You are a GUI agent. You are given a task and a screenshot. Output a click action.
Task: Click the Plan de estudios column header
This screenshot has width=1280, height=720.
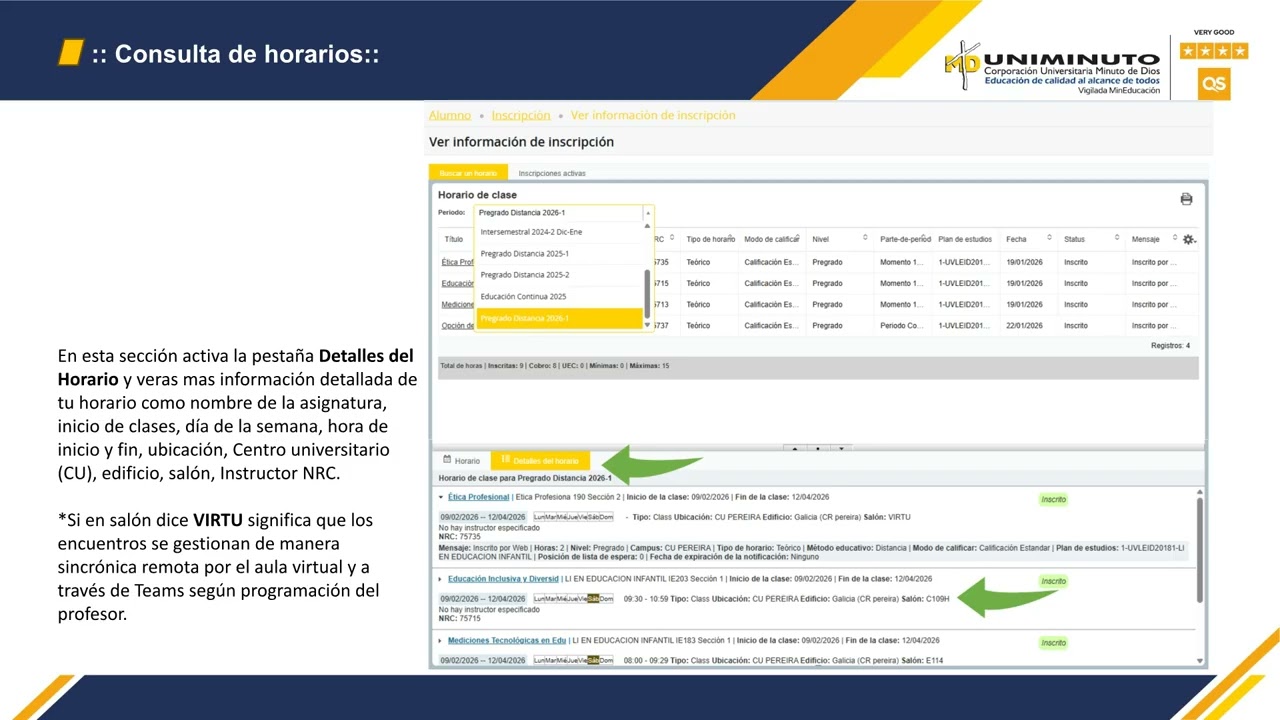click(x=965, y=239)
